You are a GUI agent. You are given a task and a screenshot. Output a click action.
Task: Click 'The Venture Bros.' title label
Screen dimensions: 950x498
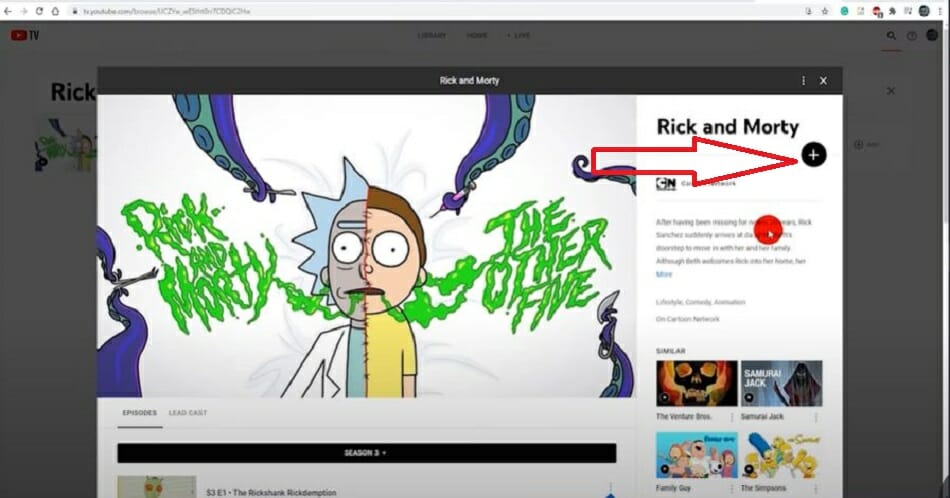pos(684,417)
